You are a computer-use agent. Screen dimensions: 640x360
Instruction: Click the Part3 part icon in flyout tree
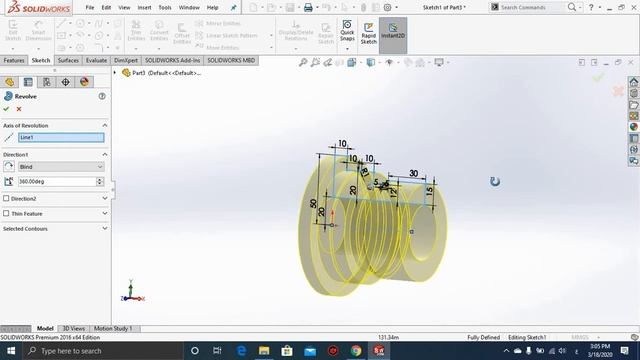pos(126,73)
